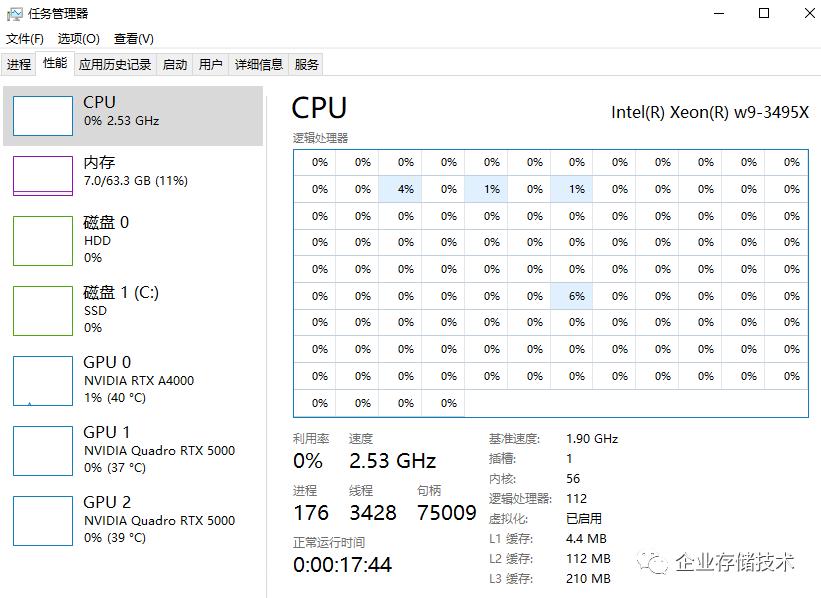Open the 查看(V) menu
The height and width of the screenshot is (598, 821).
[x=131, y=38]
